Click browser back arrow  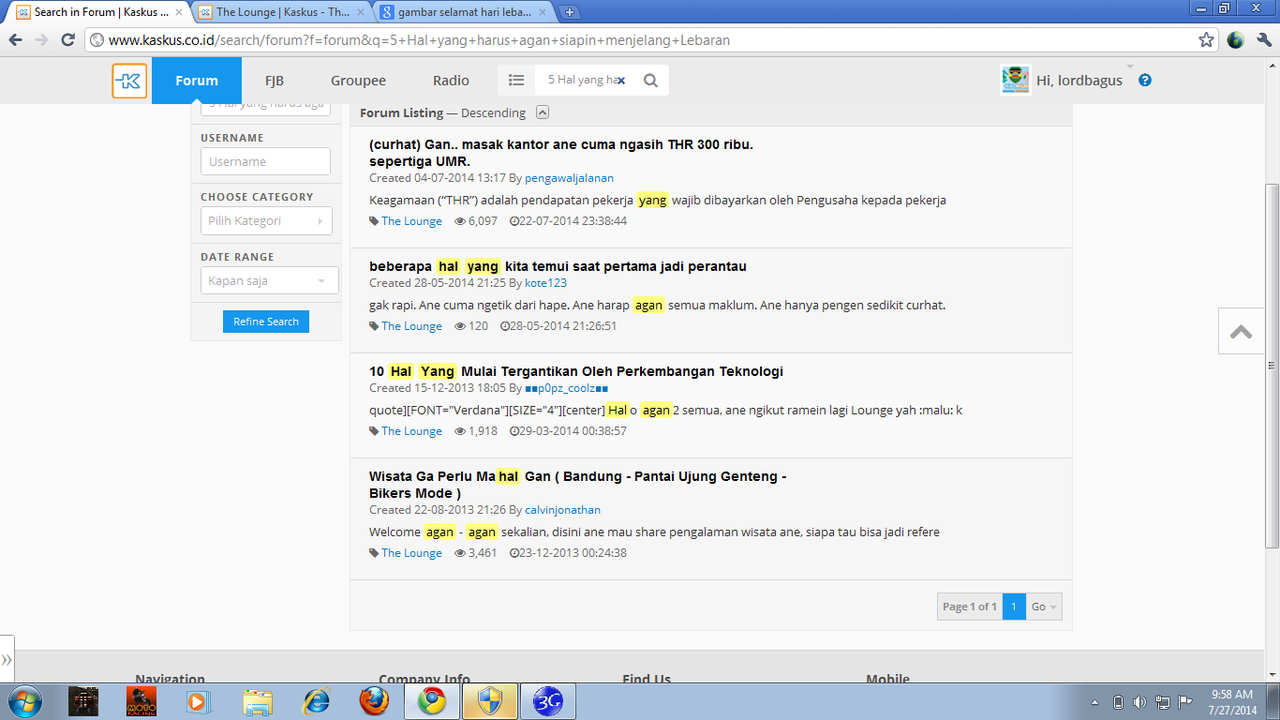pyautogui.click(x=15, y=40)
